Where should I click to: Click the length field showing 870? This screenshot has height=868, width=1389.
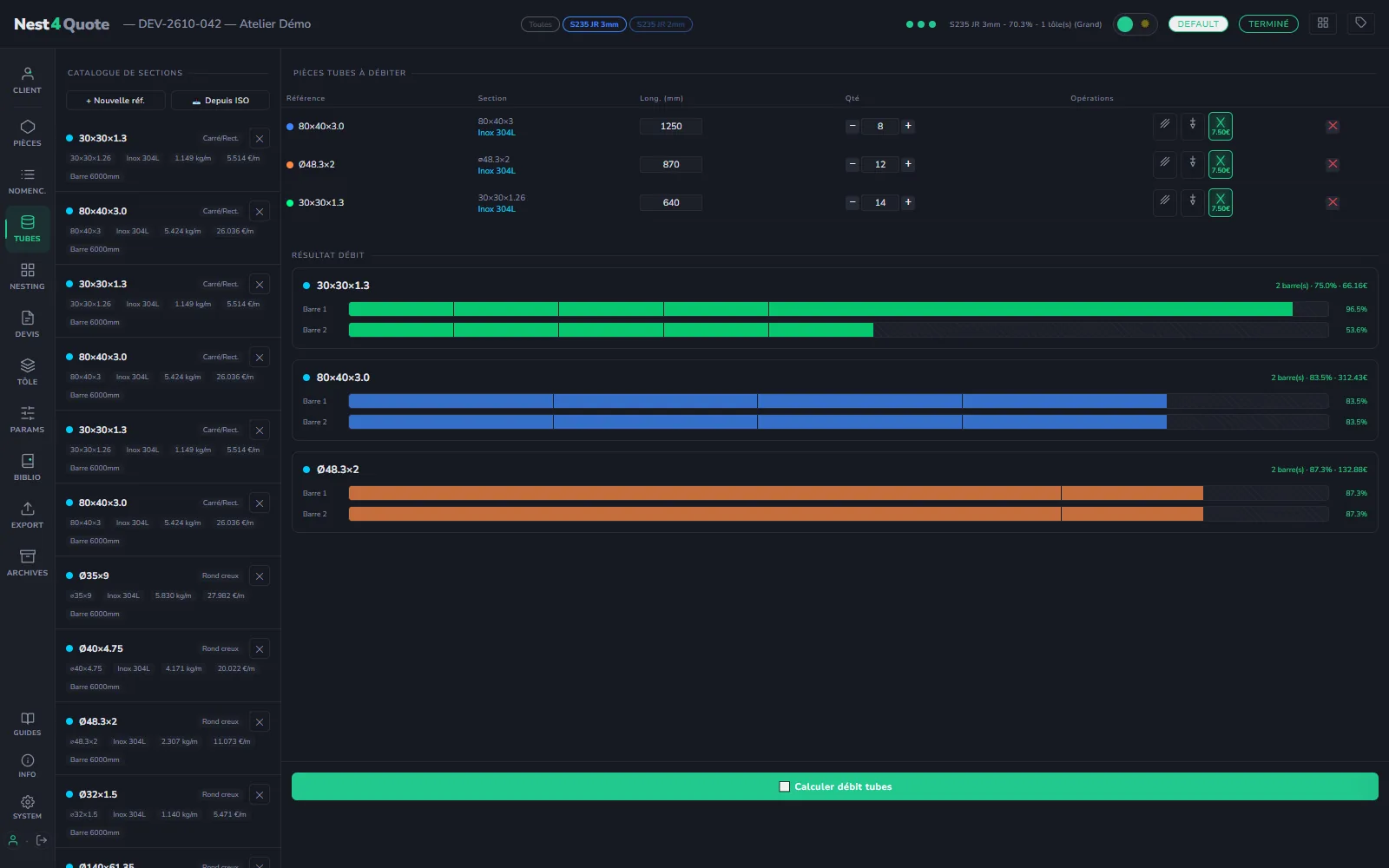point(671,164)
